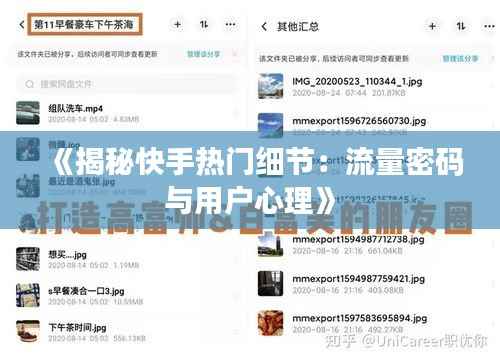Viewport: 500px width, 361px height.
Task: Dismiss the share notice in the left panel
Action: [235, 54]
